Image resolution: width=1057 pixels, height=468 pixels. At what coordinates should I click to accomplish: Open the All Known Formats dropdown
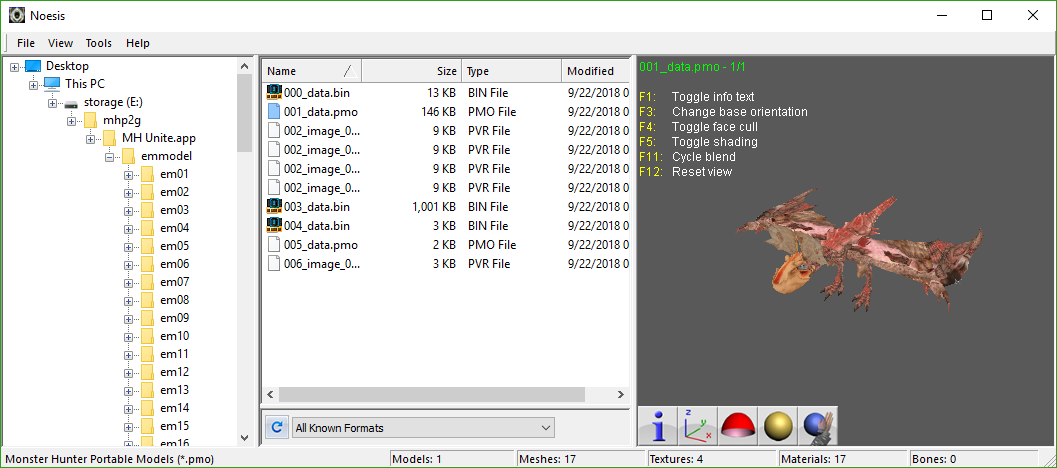pos(423,428)
